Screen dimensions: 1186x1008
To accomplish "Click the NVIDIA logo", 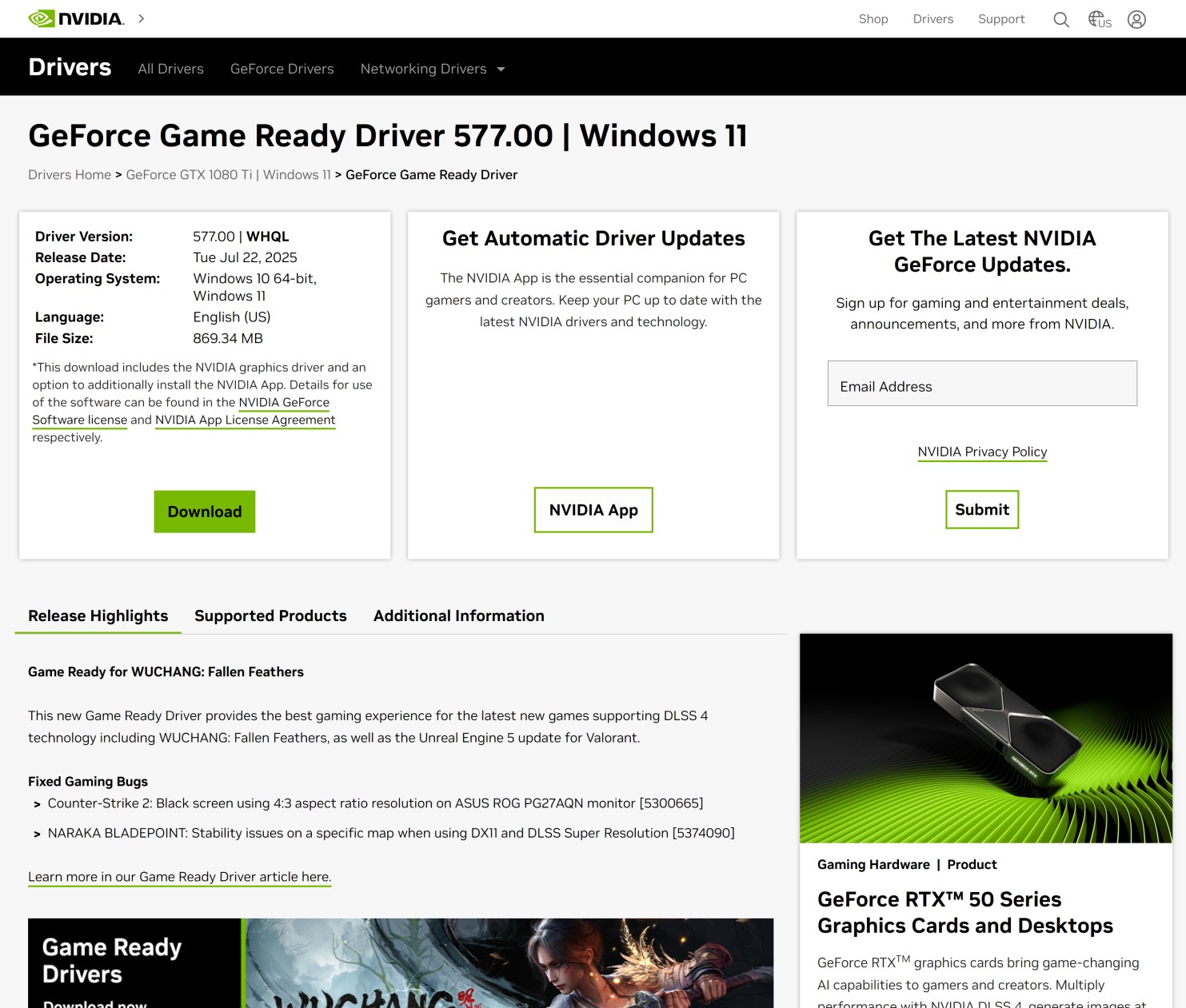I will point(76,18).
